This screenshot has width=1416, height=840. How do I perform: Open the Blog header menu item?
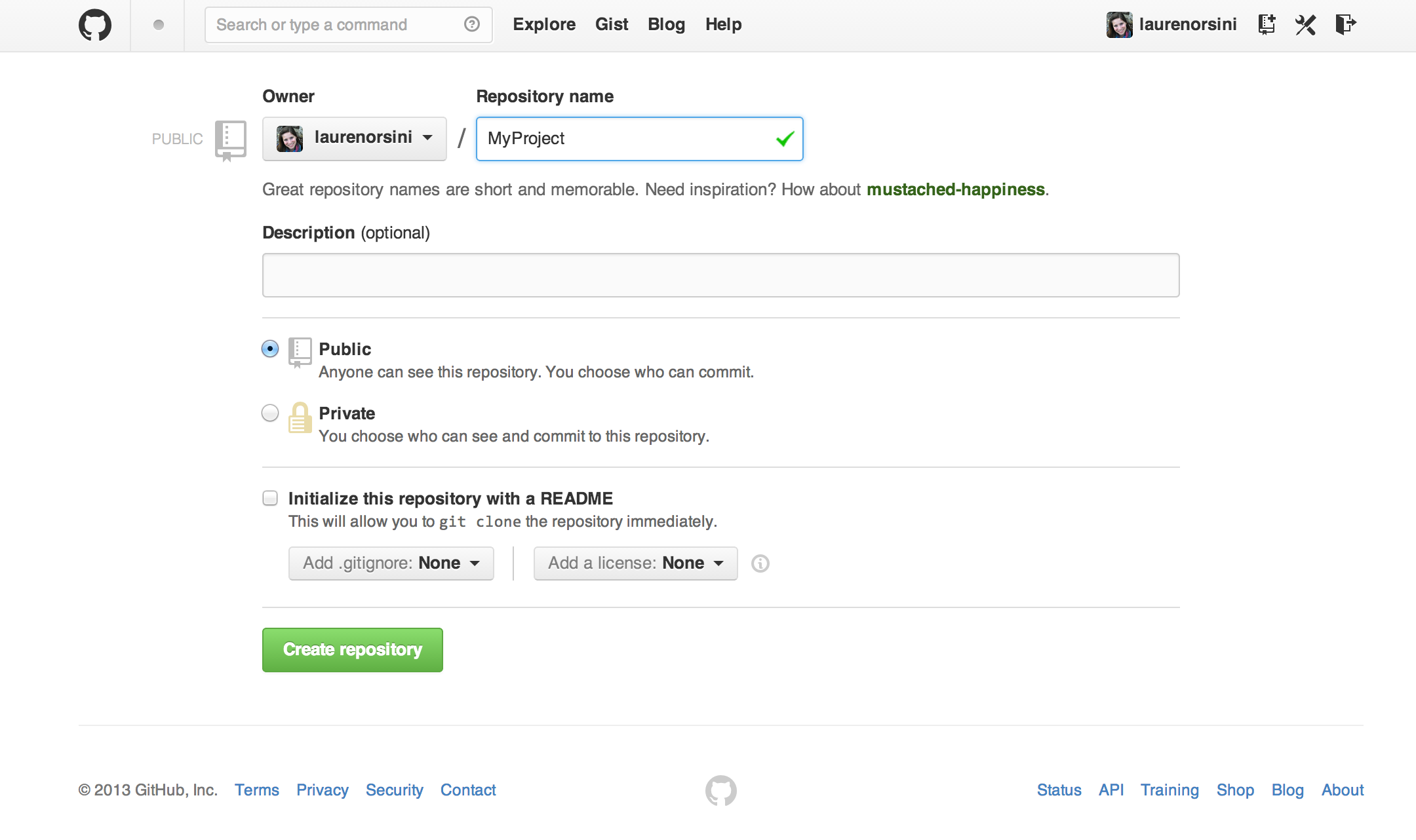coord(666,24)
